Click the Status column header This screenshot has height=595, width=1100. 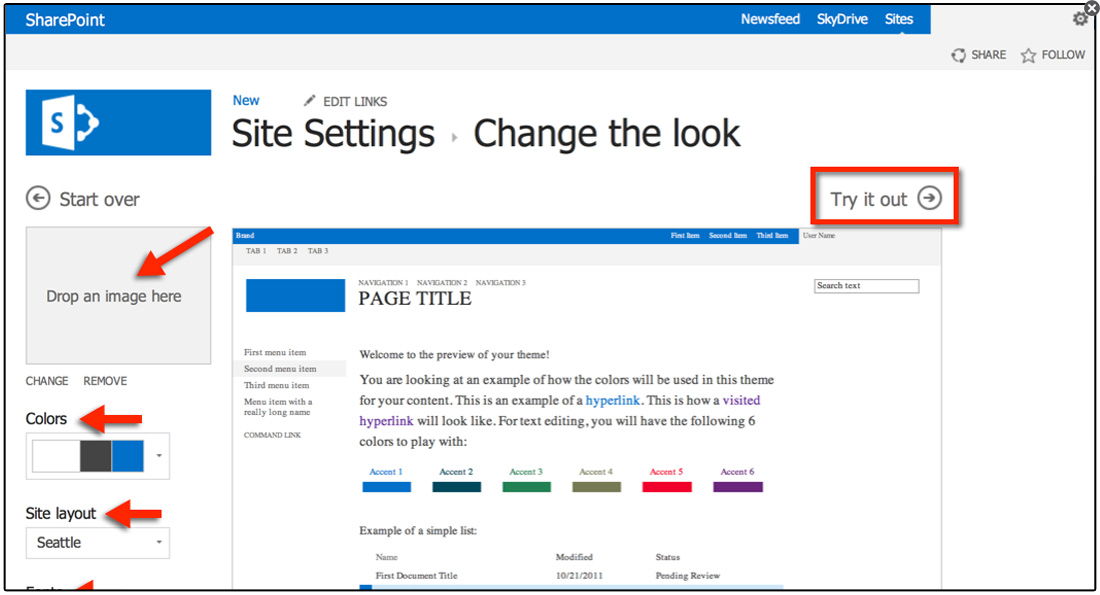click(668, 557)
